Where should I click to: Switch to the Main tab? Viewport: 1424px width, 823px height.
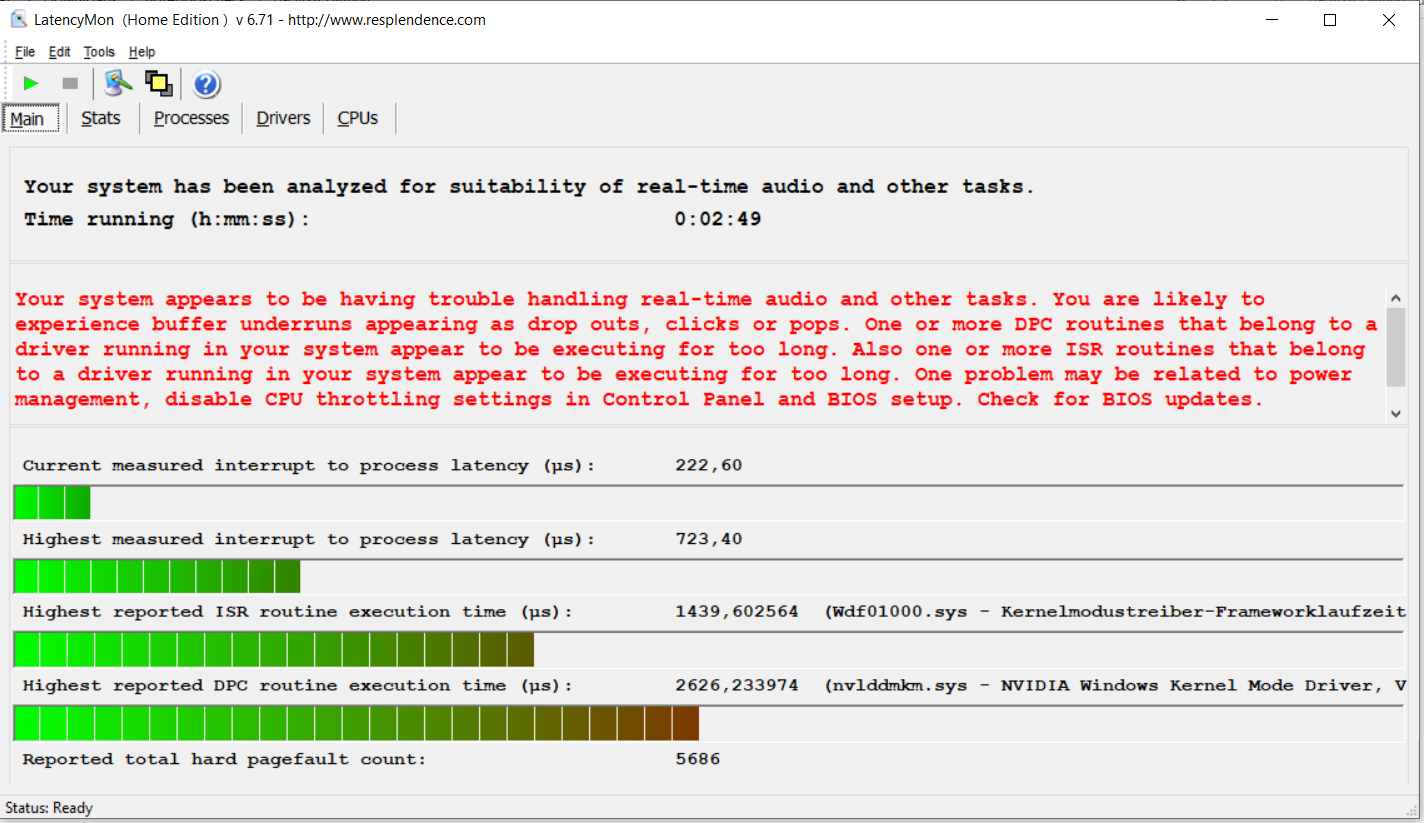tap(28, 119)
